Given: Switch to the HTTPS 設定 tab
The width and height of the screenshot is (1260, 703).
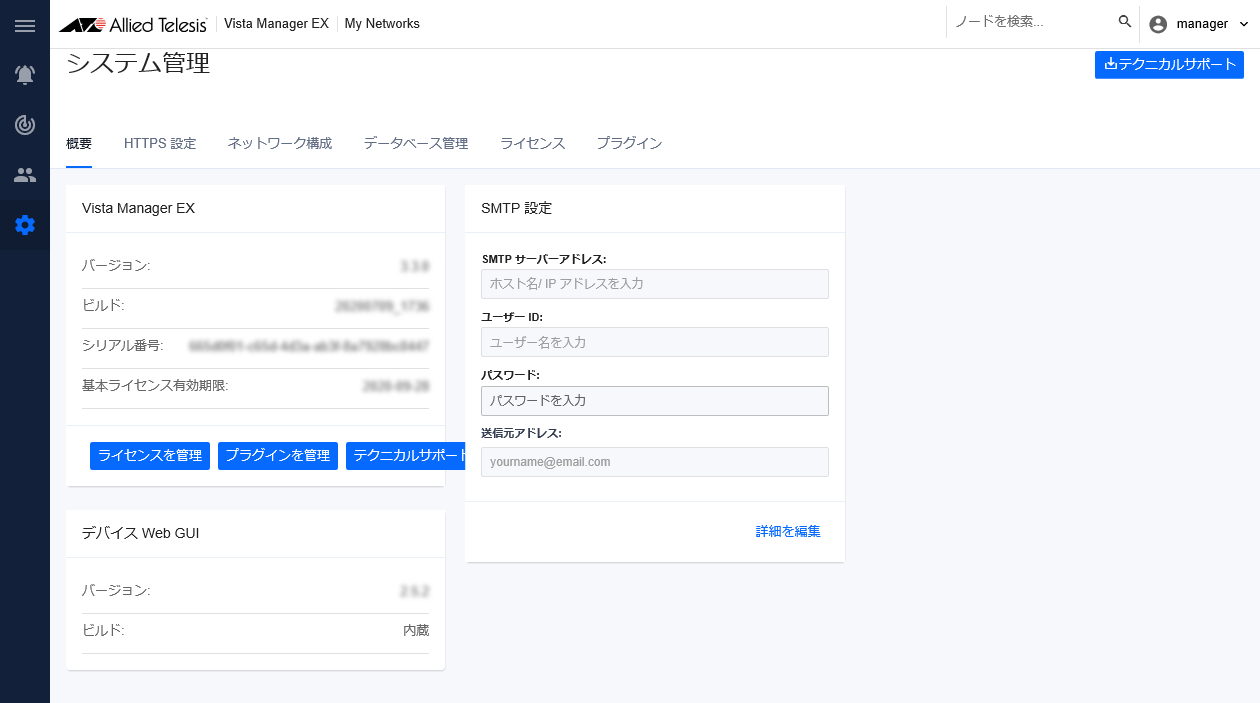Looking at the screenshot, I should (160, 143).
